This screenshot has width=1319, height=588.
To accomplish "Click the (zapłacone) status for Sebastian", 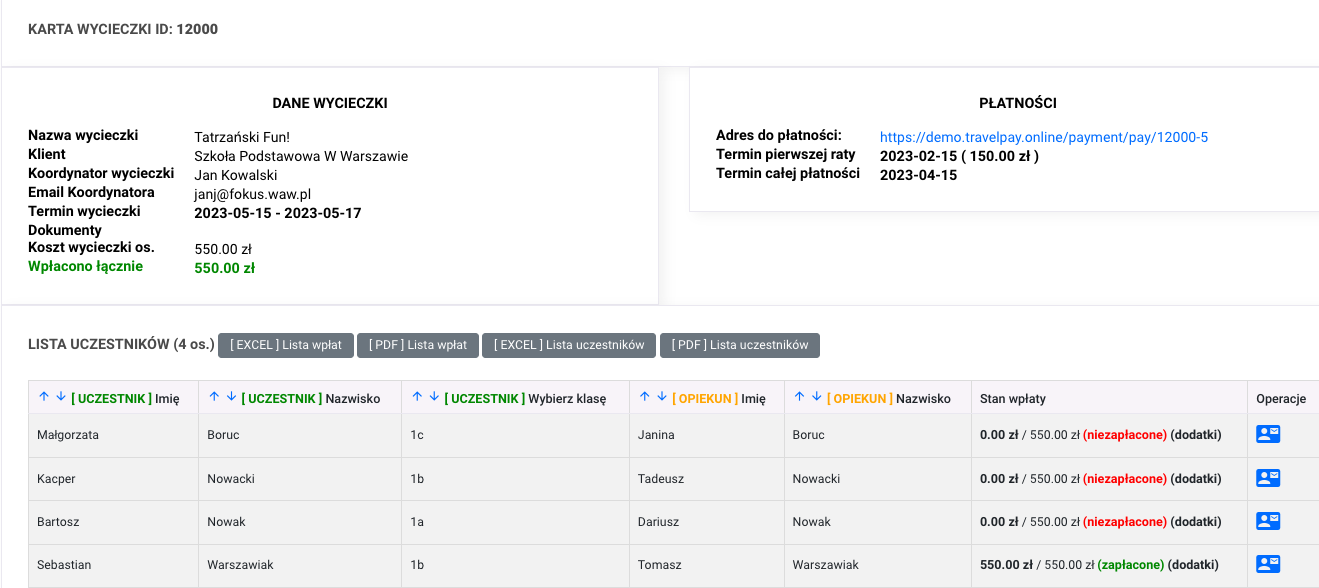I will 1131,565.
